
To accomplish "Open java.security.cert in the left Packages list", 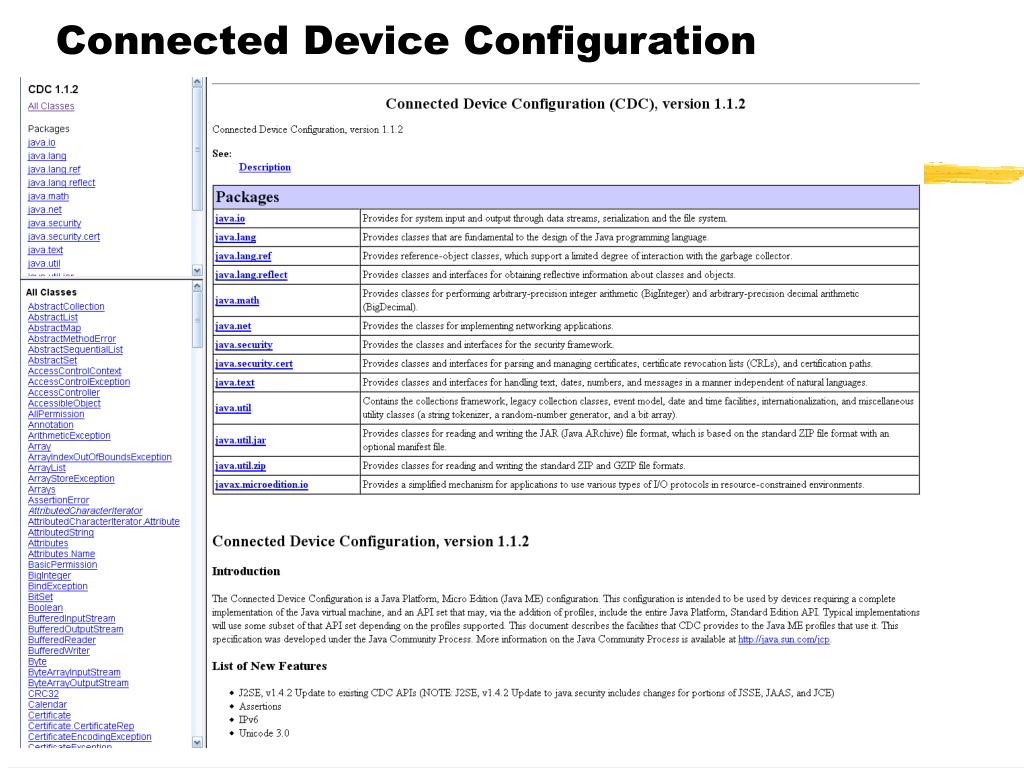I will [64, 236].
